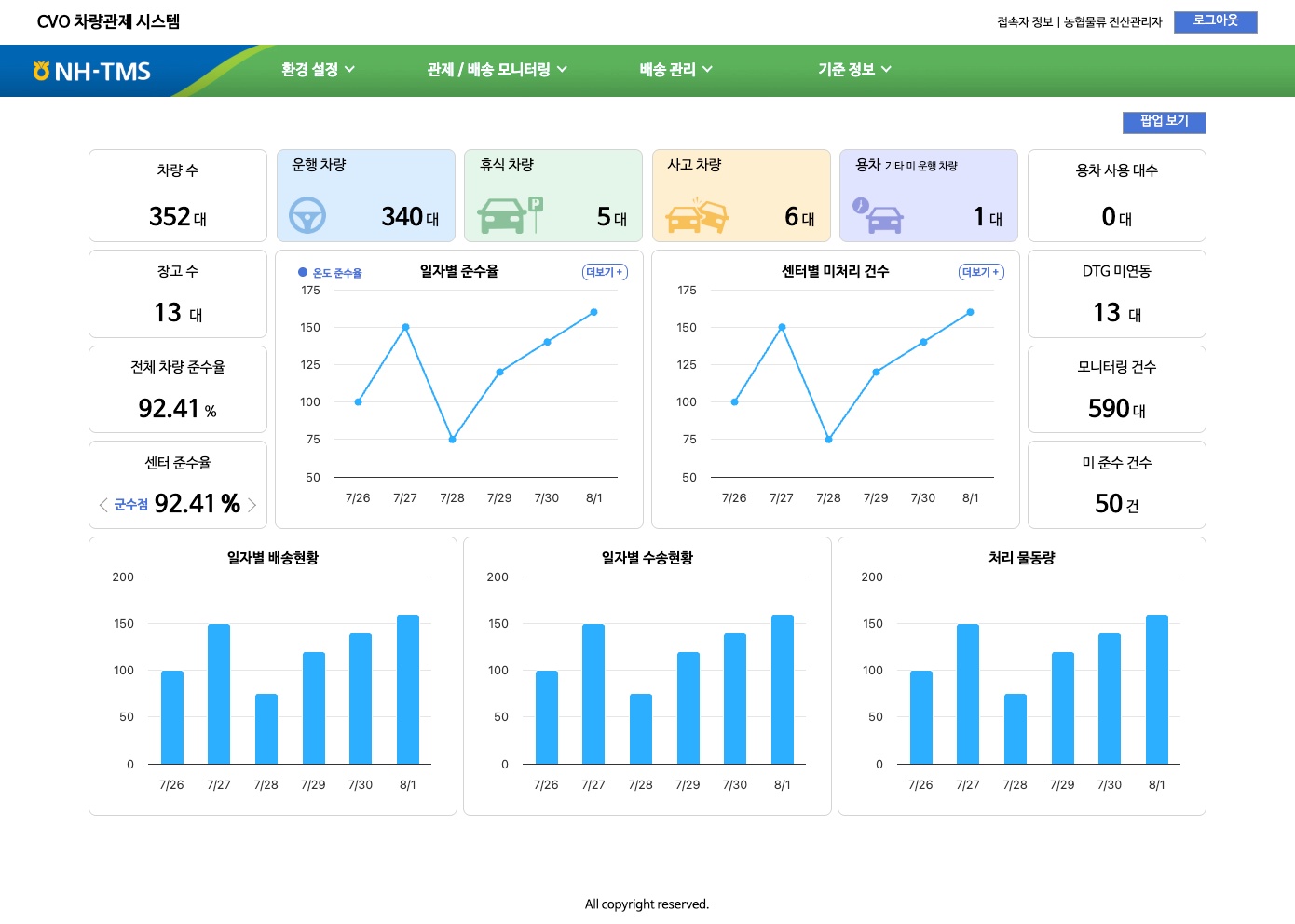Expand the 배송 관리 menu
The height and width of the screenshot is (924, 1295).
[675, 70]
